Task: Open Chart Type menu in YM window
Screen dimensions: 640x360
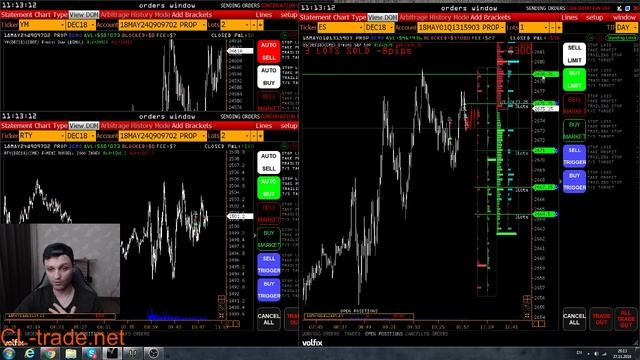Action: click(x=51, y=15)
